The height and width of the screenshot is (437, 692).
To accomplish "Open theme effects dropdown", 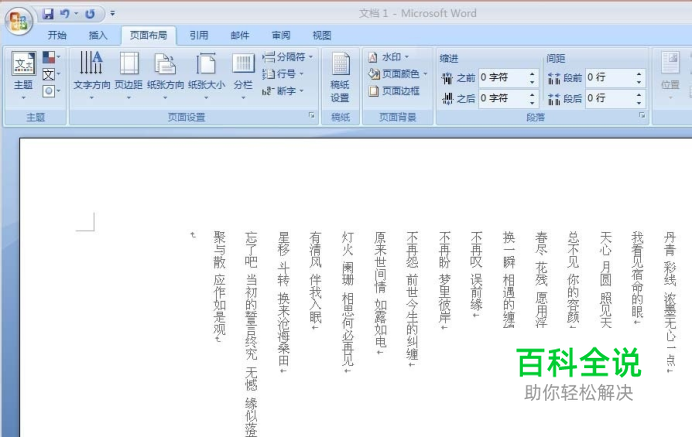I will point(51,91).
